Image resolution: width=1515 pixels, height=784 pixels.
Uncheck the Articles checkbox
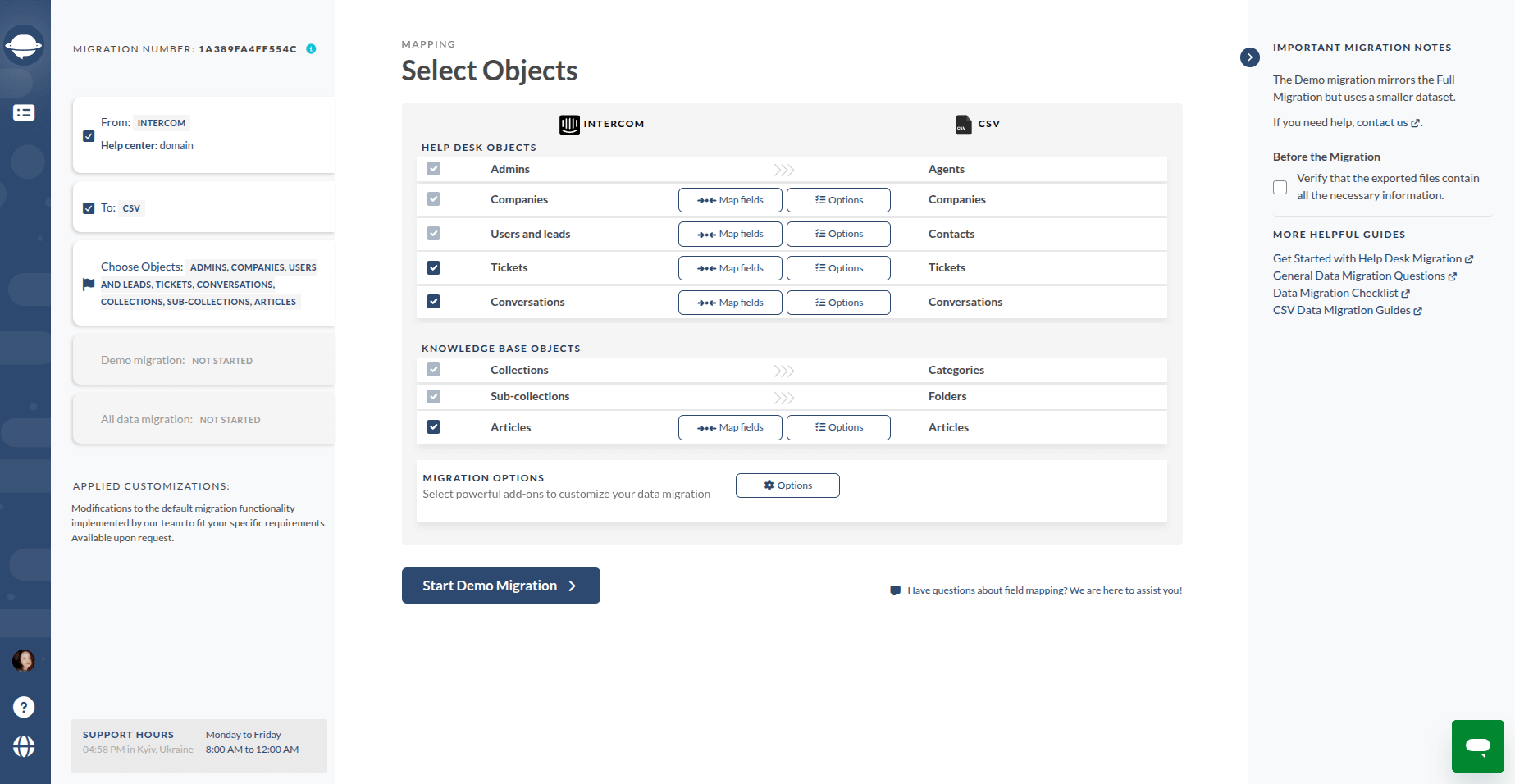pyautogui.click(x=433, y=426)
